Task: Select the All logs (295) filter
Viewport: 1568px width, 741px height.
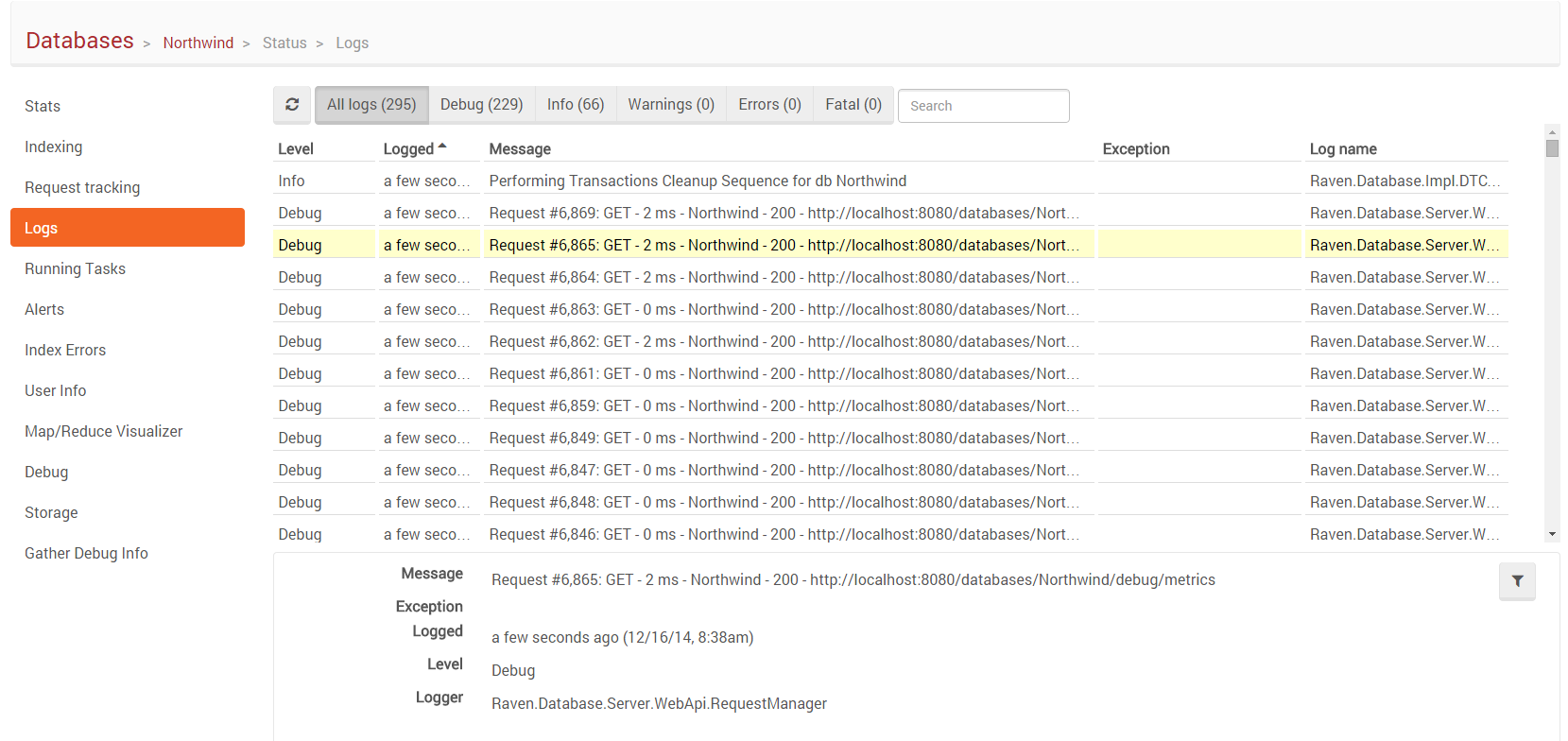Action: (x=371, y=105)
